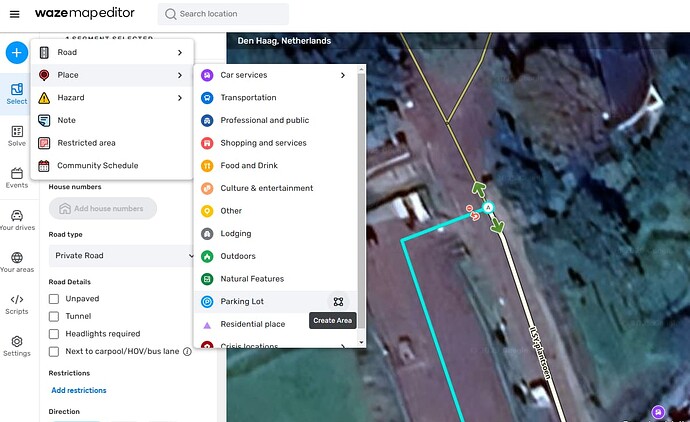Image resolution: width=690 pixels, height=422 pixels.
Task: Open Your drives panel
Action: click(17, 220)
